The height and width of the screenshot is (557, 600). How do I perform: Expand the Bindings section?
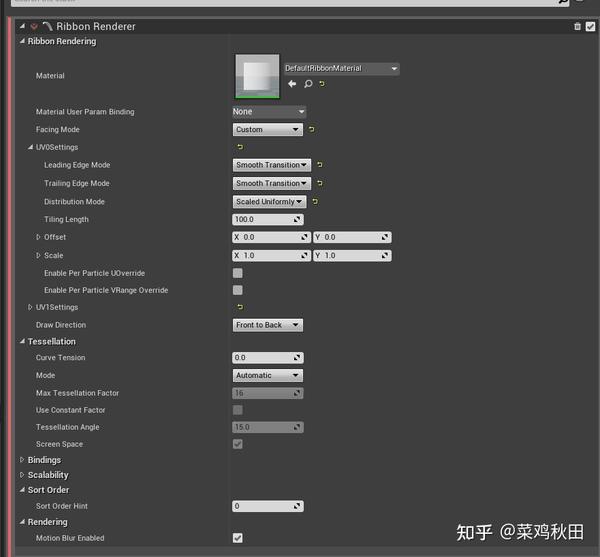click(22, 460)
